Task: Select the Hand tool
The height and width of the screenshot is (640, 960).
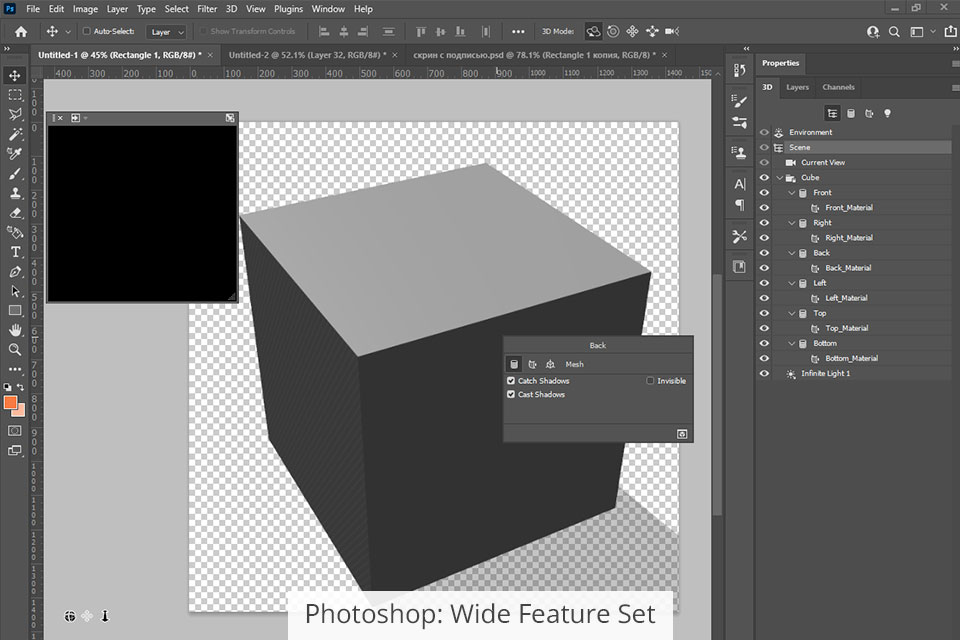Action: coord(15,330)
